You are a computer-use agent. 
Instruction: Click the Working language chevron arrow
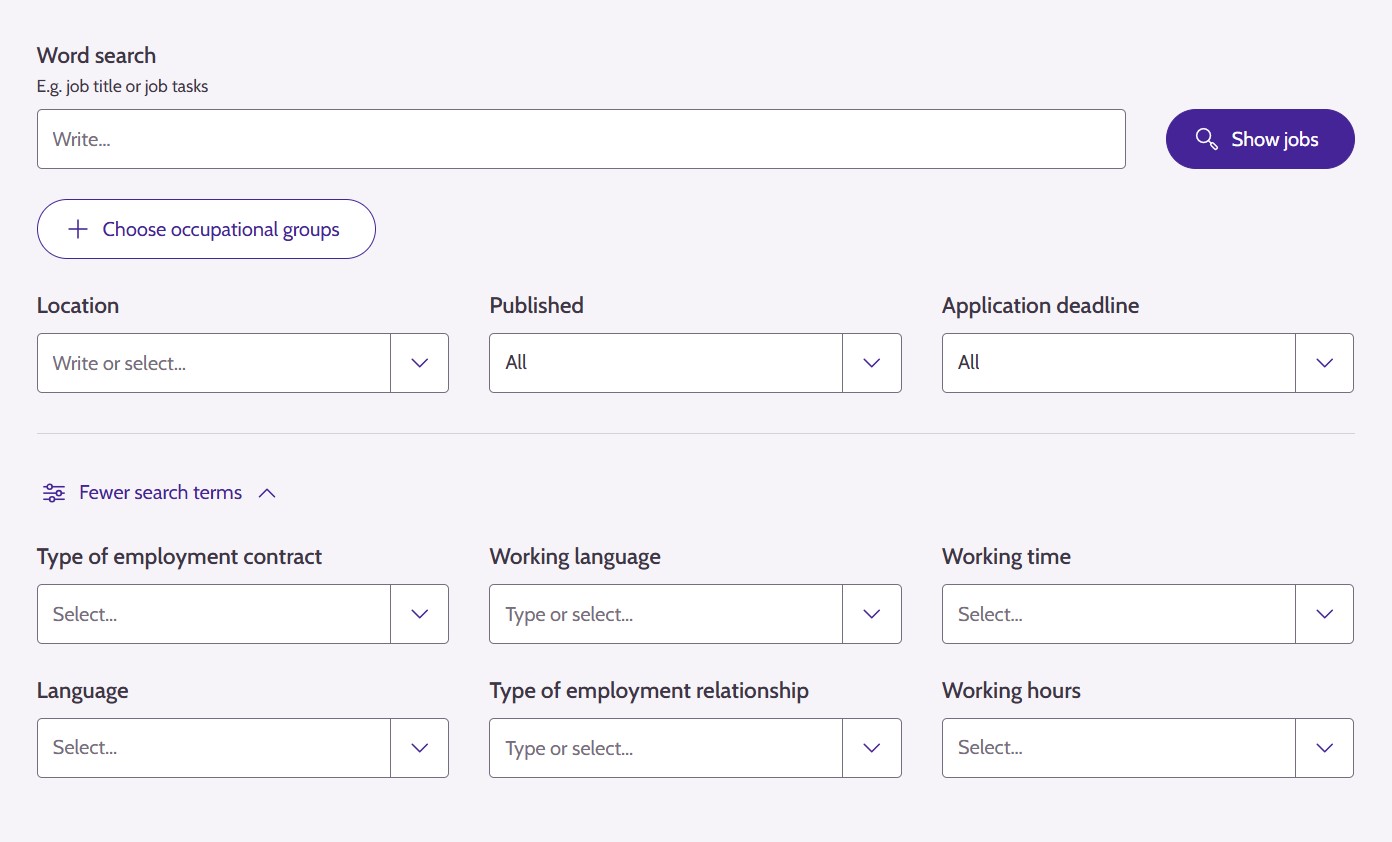[872, 614]
